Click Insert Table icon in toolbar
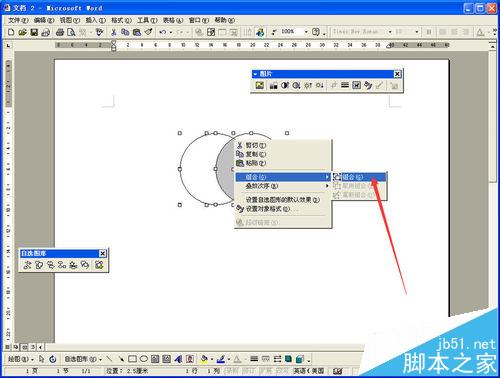The width and height of the screenshot is (500, 378). 222,32
